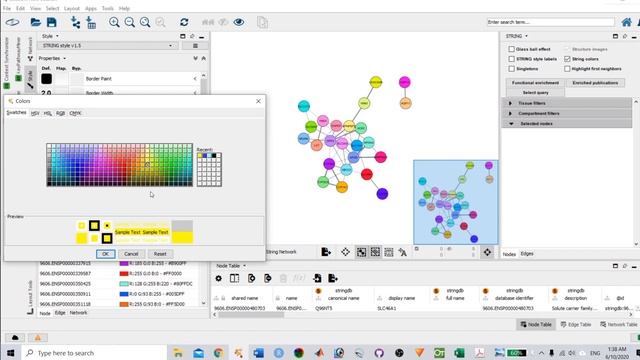Show table columns chooser icon
640x360 pixels.
point(234,278)
